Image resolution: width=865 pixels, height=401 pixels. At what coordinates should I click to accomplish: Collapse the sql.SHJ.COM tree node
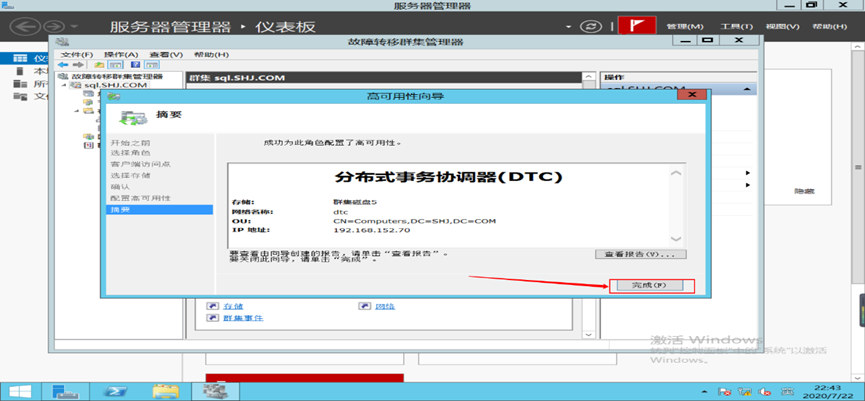[x=64, y=85]
